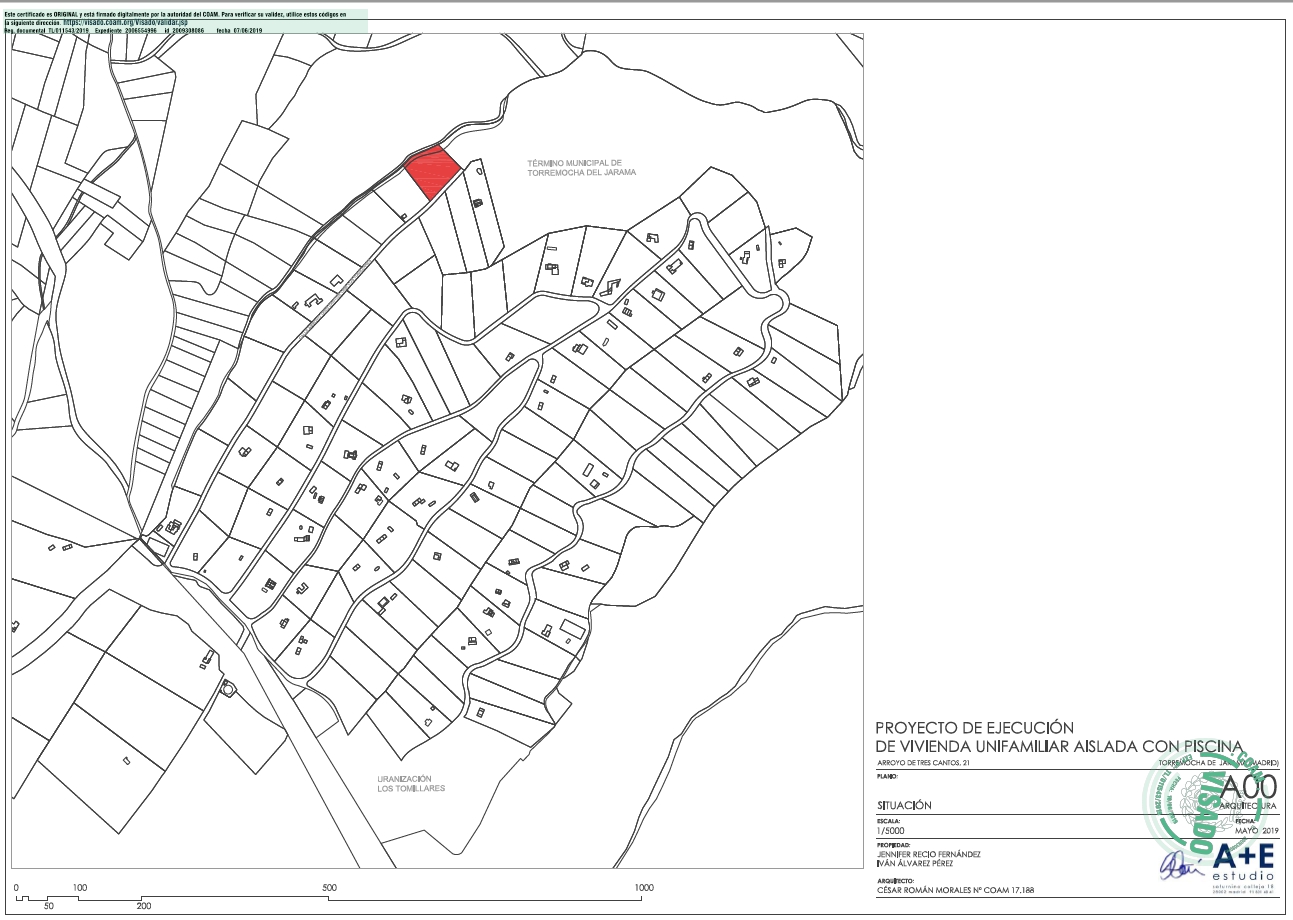Screen dimensions: 1293x920
Task: Select the 'Urbanización Los Tomillares' map label
Action: [x=410, y=783]
